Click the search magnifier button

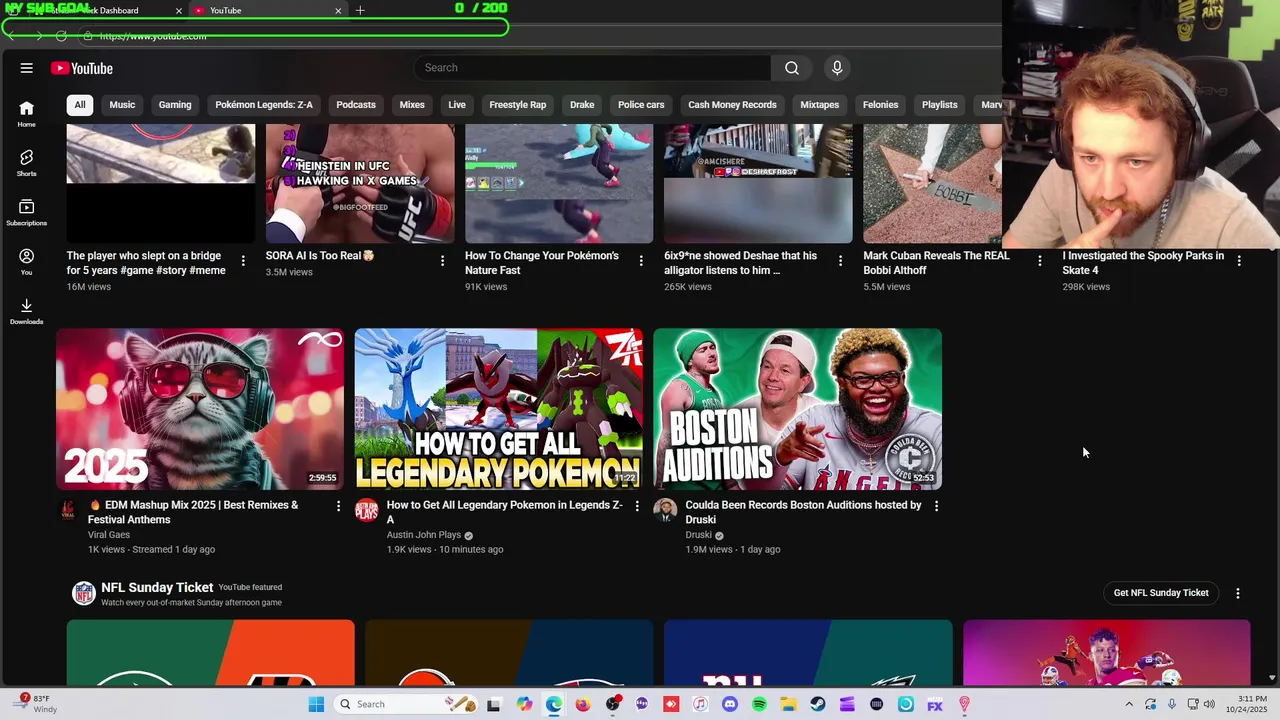792,68
